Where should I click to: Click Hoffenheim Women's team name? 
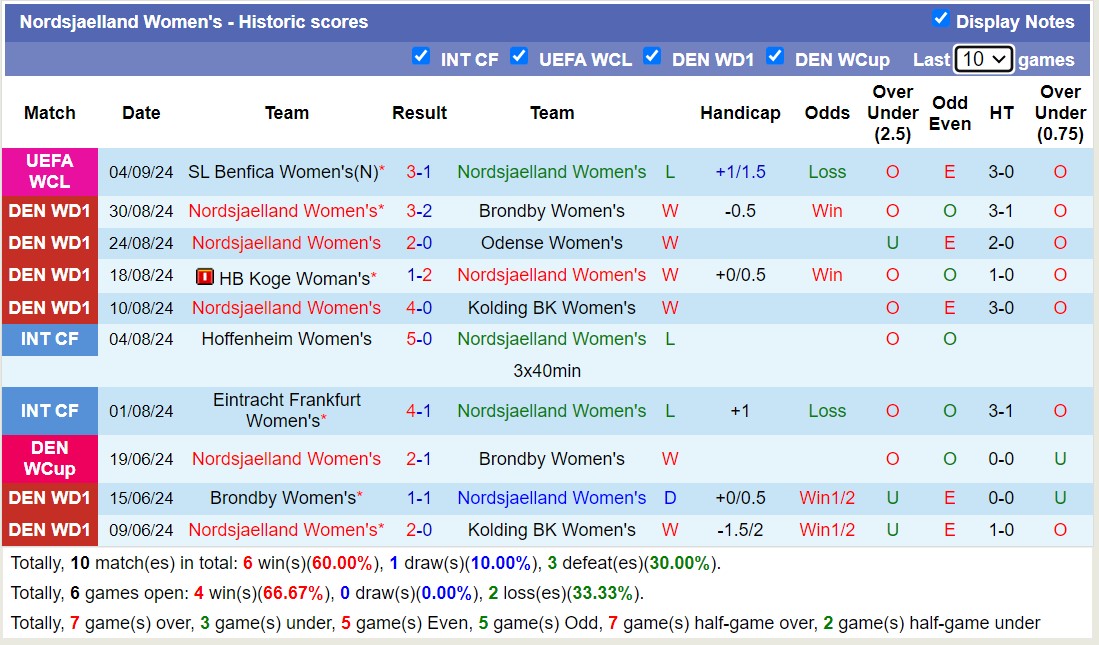(x=287, y=339)
